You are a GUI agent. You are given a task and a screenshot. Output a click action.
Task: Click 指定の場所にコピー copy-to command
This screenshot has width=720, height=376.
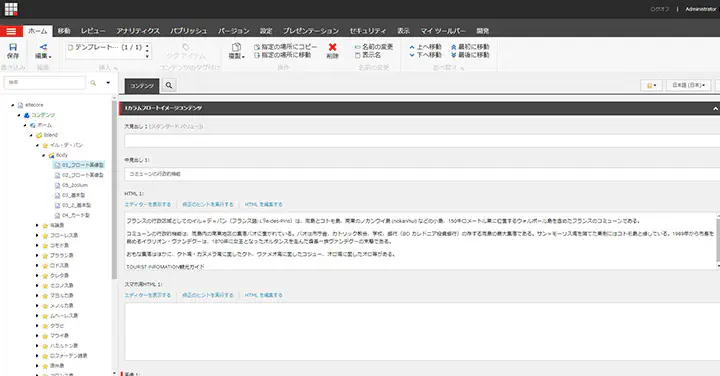286,47
